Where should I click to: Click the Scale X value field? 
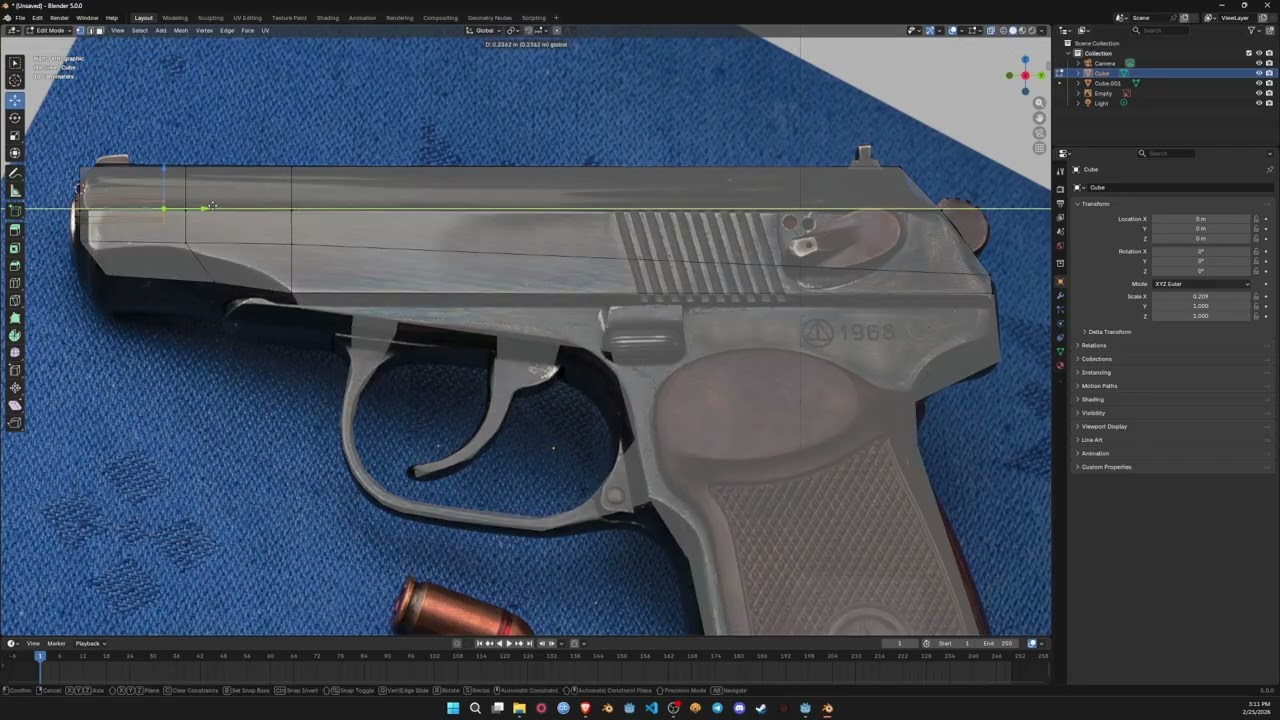(1201, 296)
